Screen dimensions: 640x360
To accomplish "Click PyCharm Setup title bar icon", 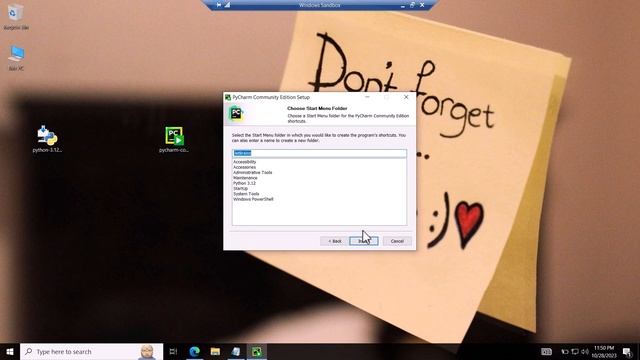I will point(228,97).
